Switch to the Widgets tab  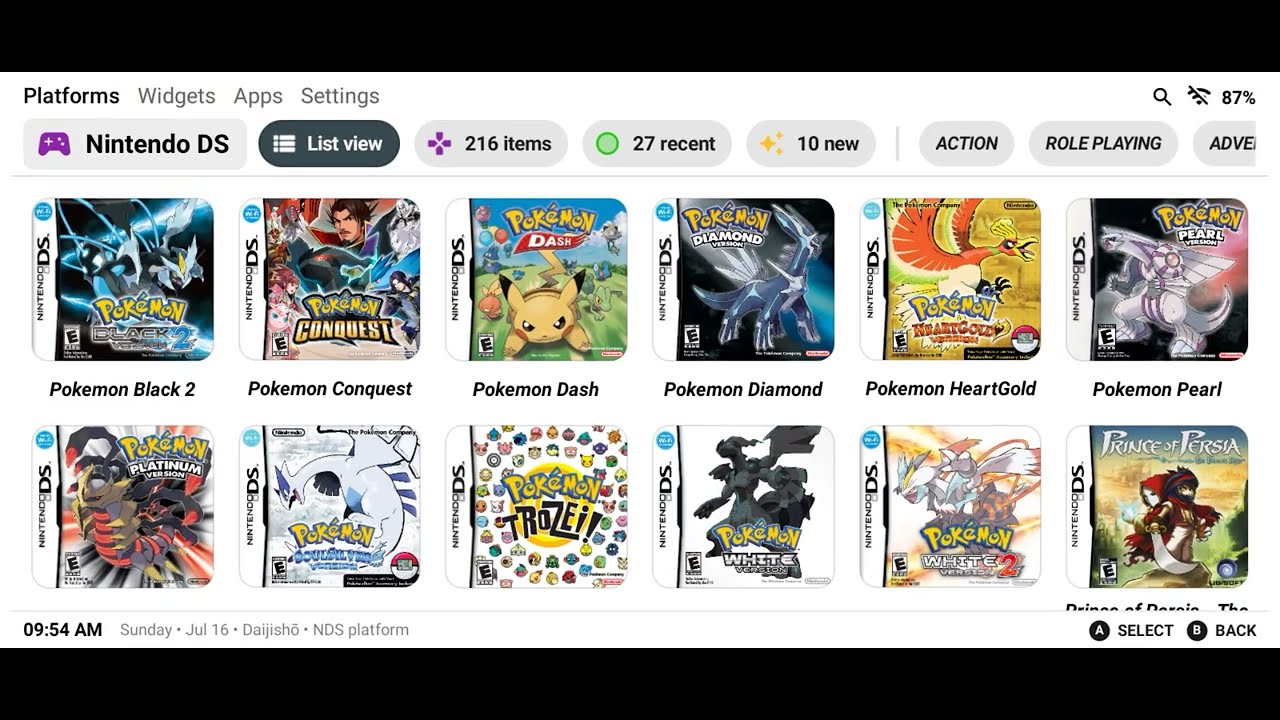point(176,96)
